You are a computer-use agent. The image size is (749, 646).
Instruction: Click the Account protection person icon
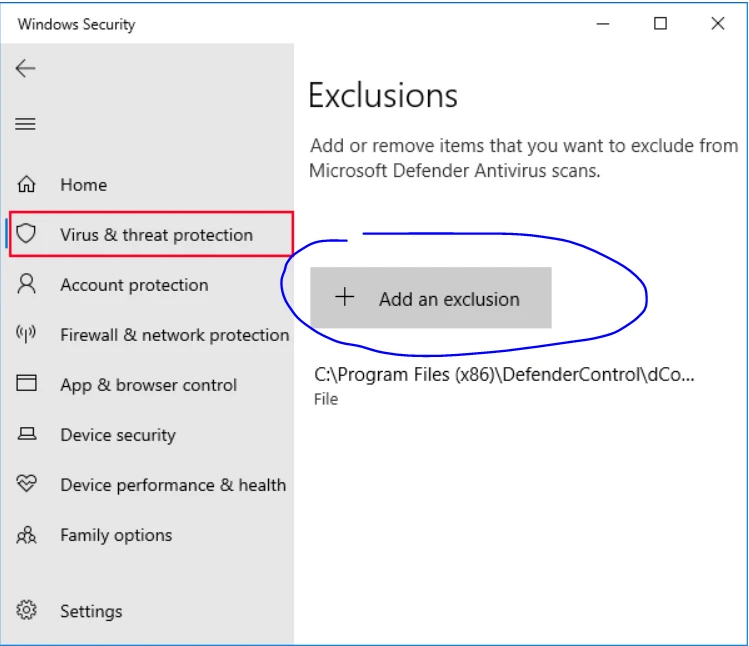27,285
